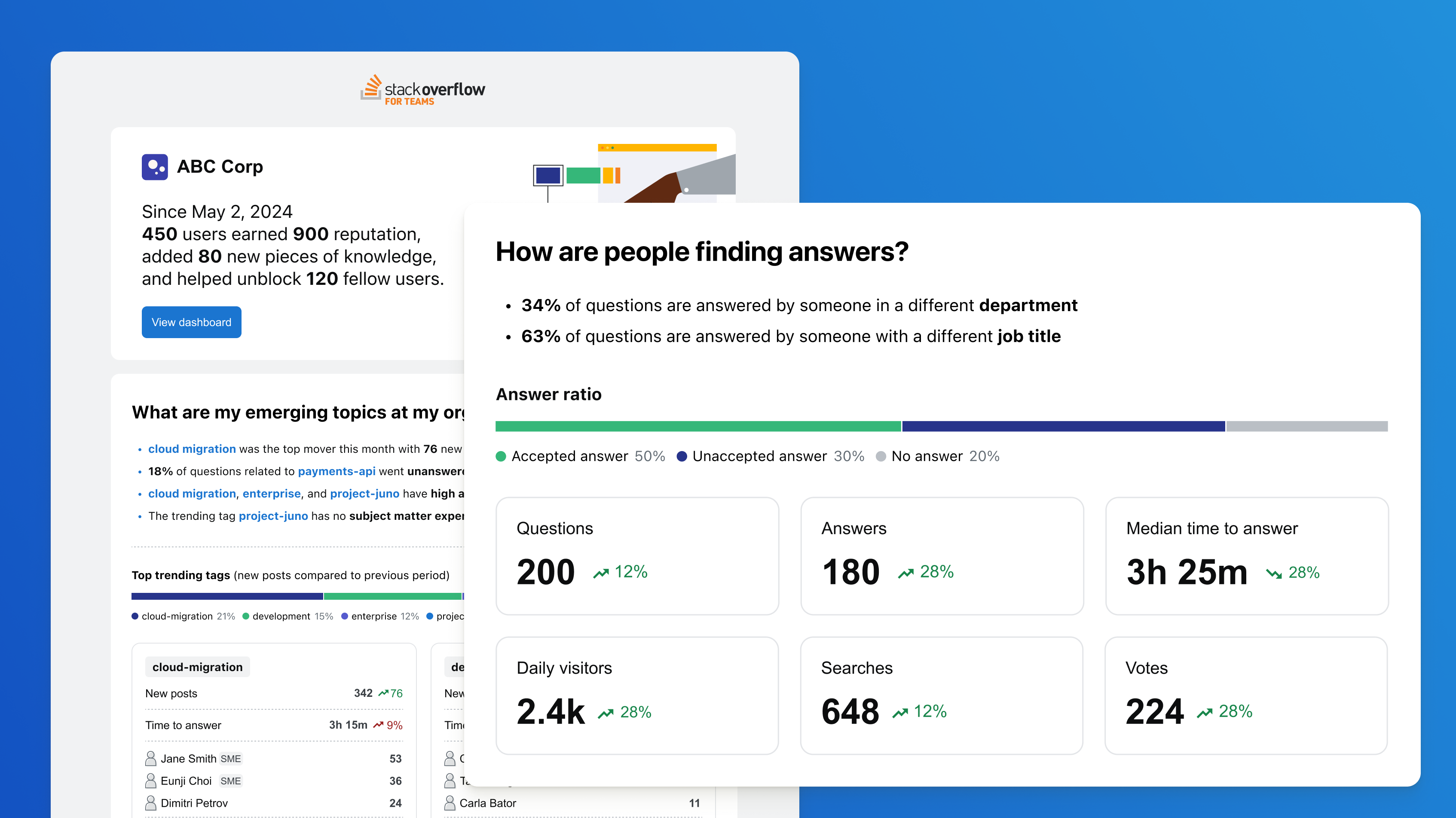Click Median time to answer downward trend icon
This screenshot has height=818, width=1456.
point(1274,574)
